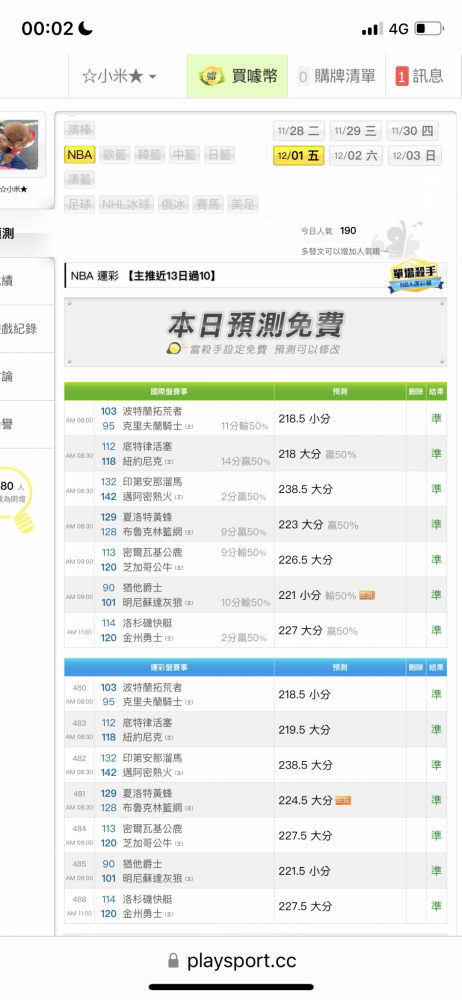Switch to the 歐籃 tab
Viewport: 462px width, 1000px height.
coord(115,154)
